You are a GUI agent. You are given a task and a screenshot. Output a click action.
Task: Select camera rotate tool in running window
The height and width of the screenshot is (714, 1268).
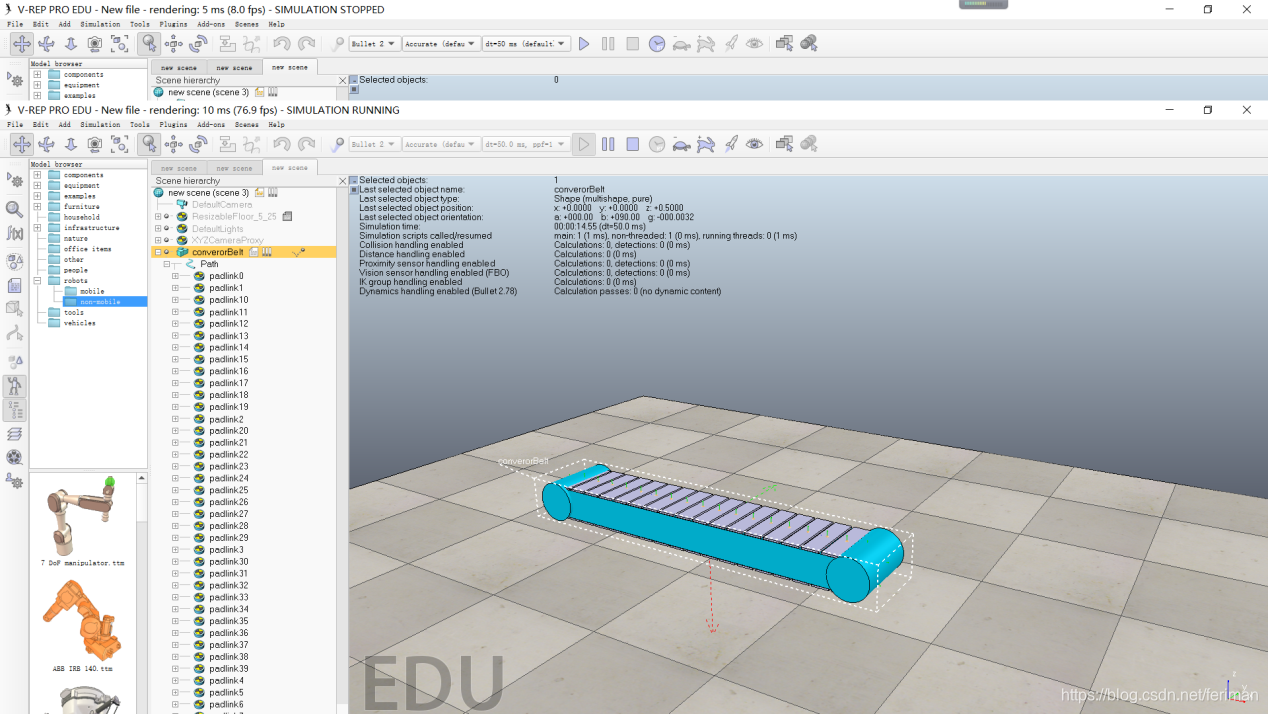tap(46, 144)
